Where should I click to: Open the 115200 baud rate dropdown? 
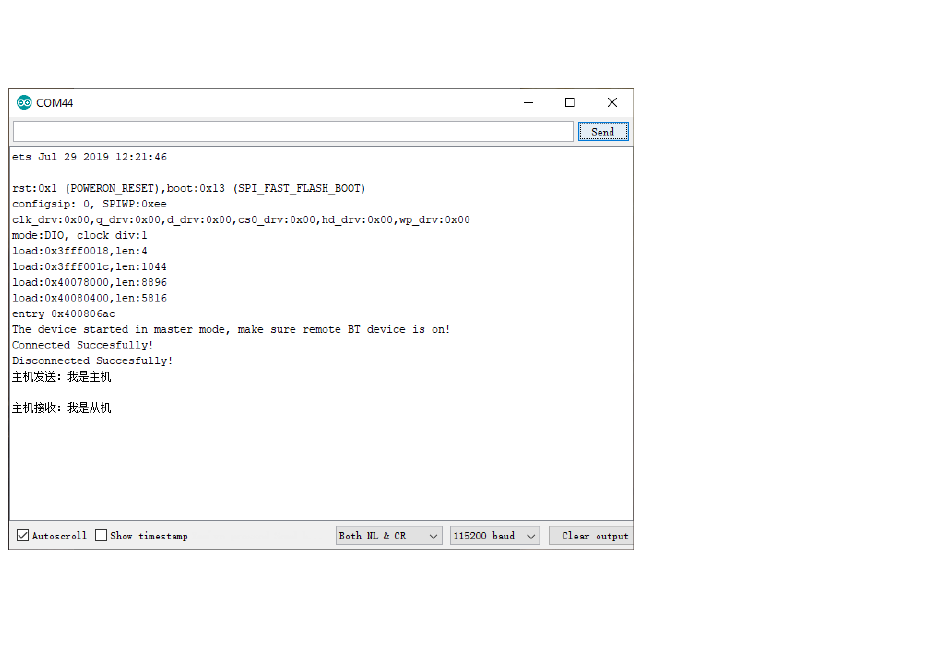point(494,536)
